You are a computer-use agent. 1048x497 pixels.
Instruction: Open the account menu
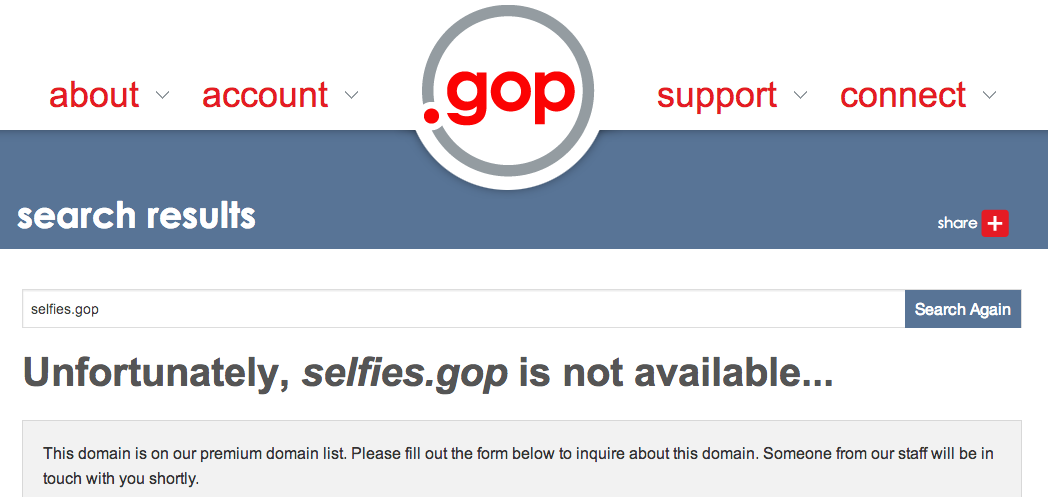click(265, 95)
